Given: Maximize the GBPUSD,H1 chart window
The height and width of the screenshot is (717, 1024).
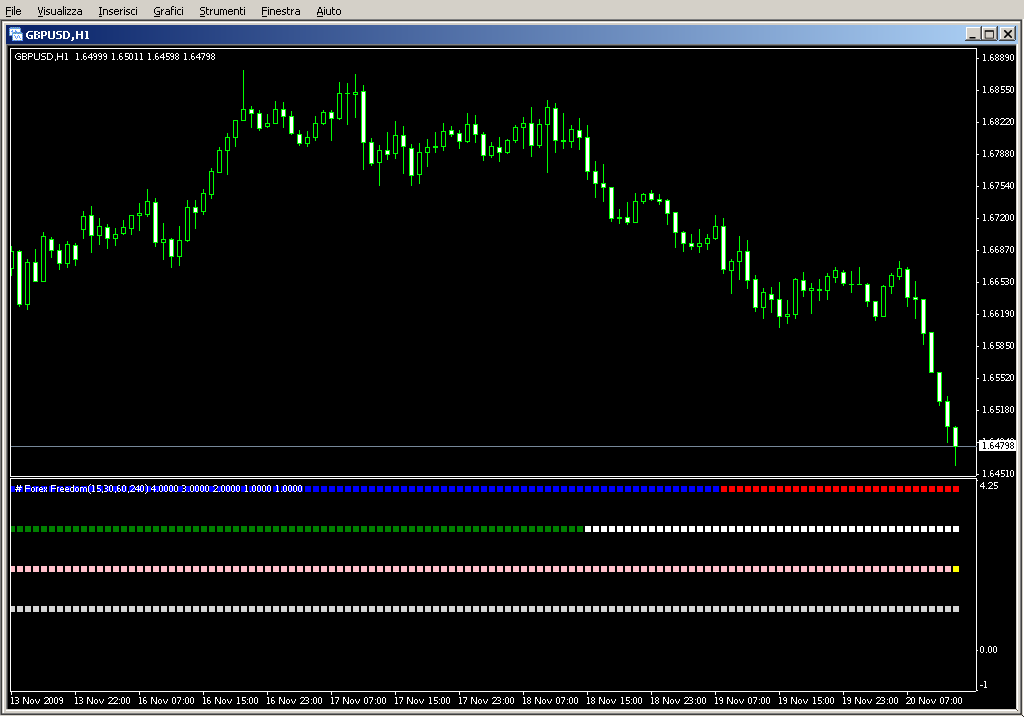Looking at the screenshot, I should (989, 33).
